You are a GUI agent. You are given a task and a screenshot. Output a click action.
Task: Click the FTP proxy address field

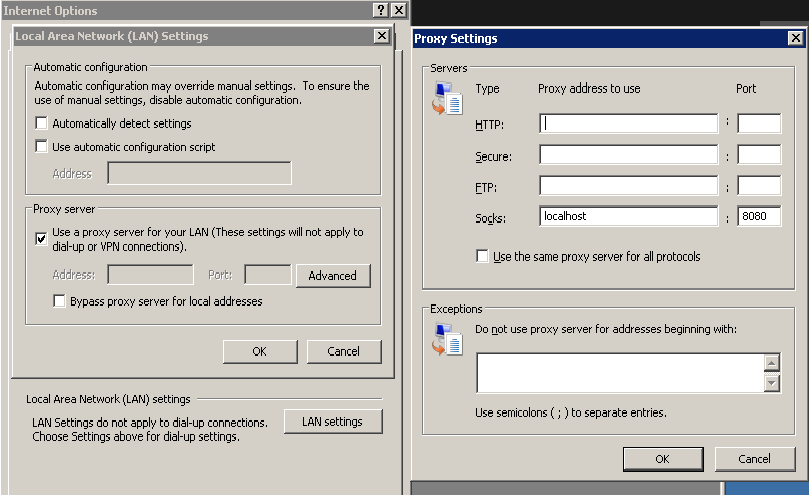628,185
